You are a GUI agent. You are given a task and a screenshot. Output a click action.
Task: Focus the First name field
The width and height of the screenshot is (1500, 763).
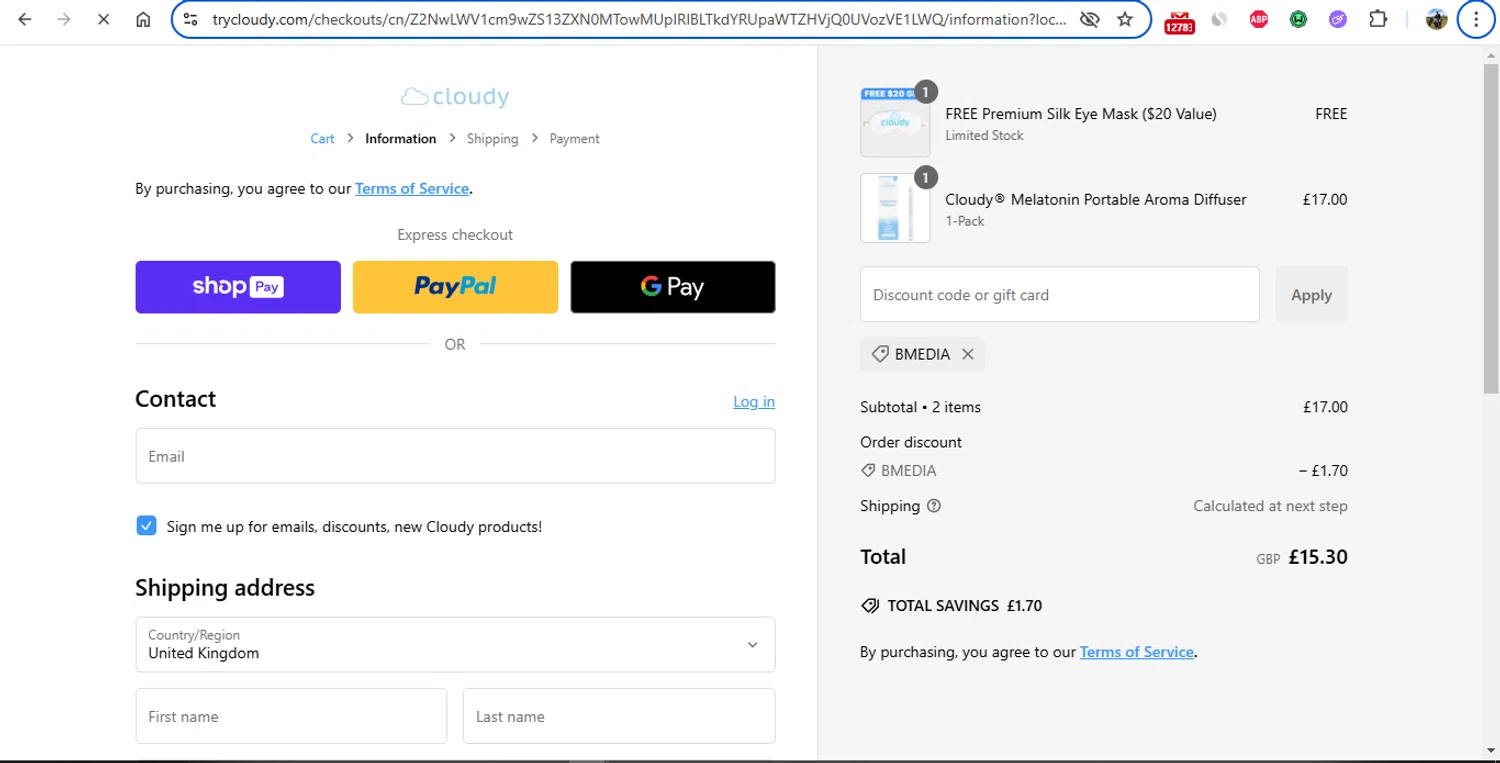(x=291, y=716)
